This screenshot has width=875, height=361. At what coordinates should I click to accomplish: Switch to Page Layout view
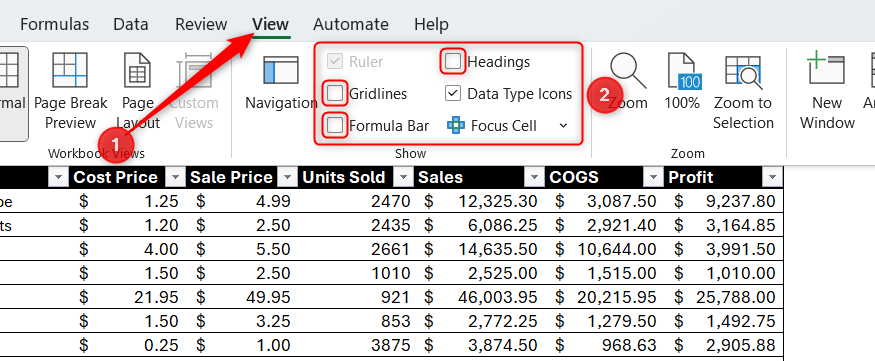pyautogui.click(x=138, y=92)
